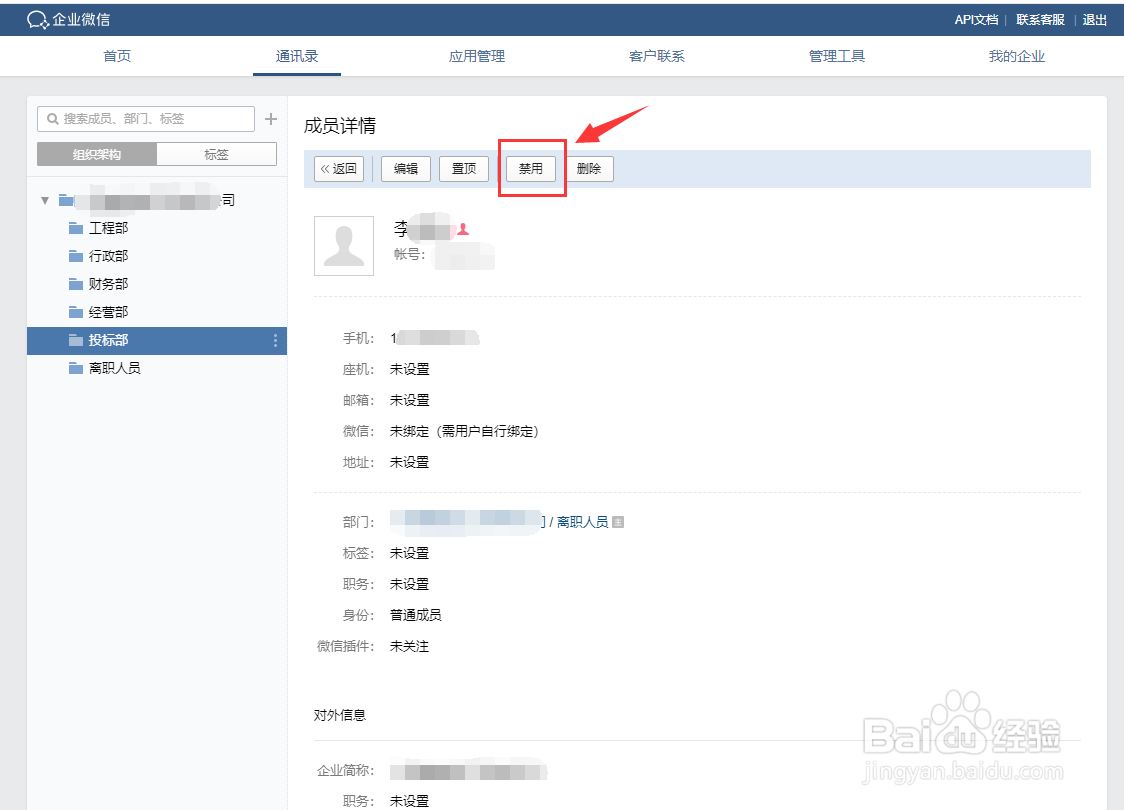Click the 行政部 department folder icon
This screenshot has width=1124, height=810.
[x=77, y=255]
